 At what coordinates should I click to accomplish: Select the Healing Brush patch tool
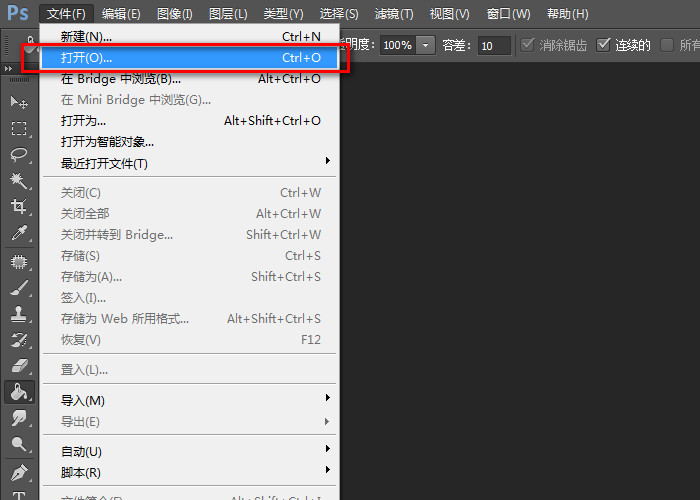click(19, 262)
